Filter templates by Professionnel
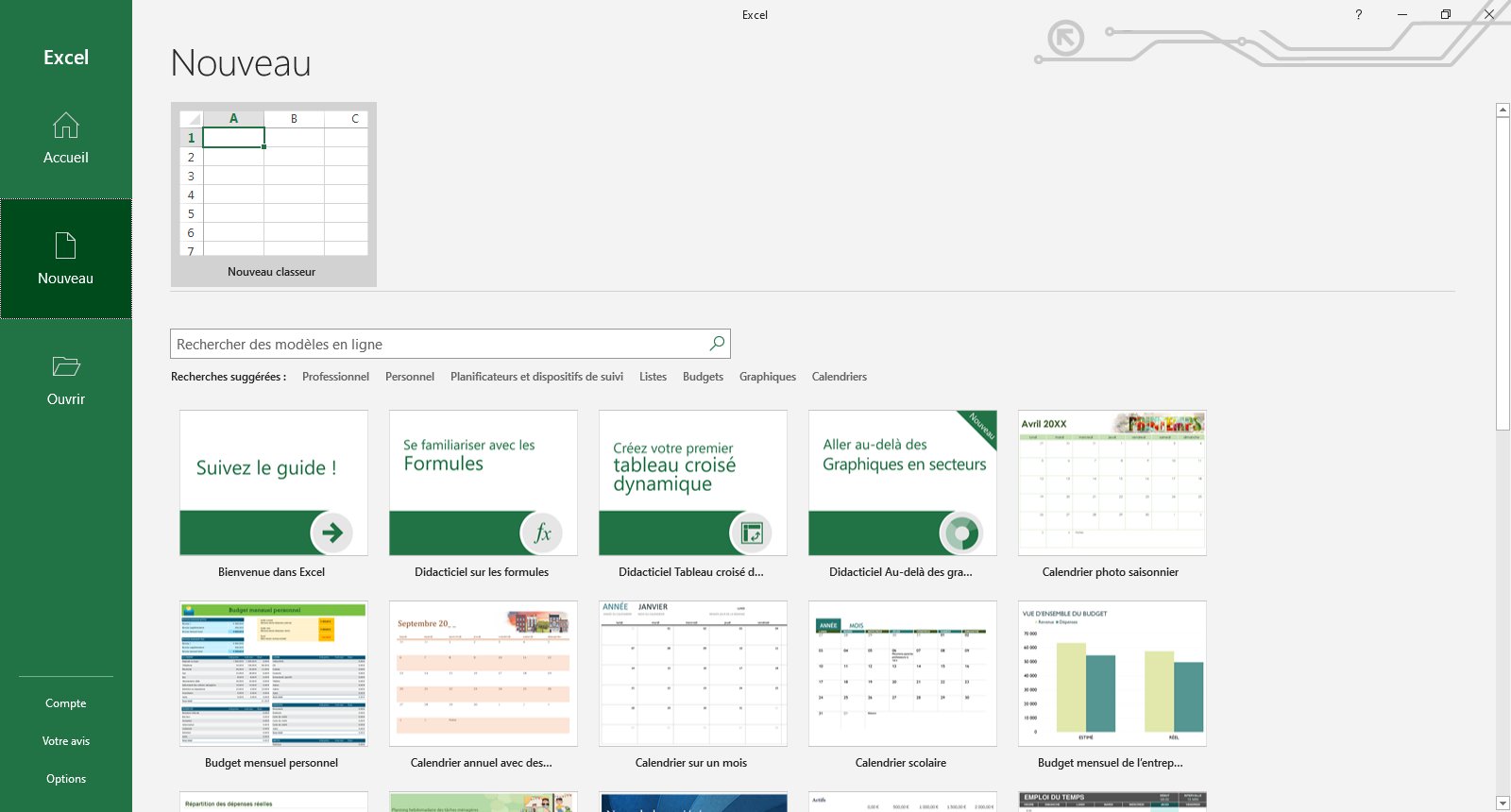 point(335,377)
